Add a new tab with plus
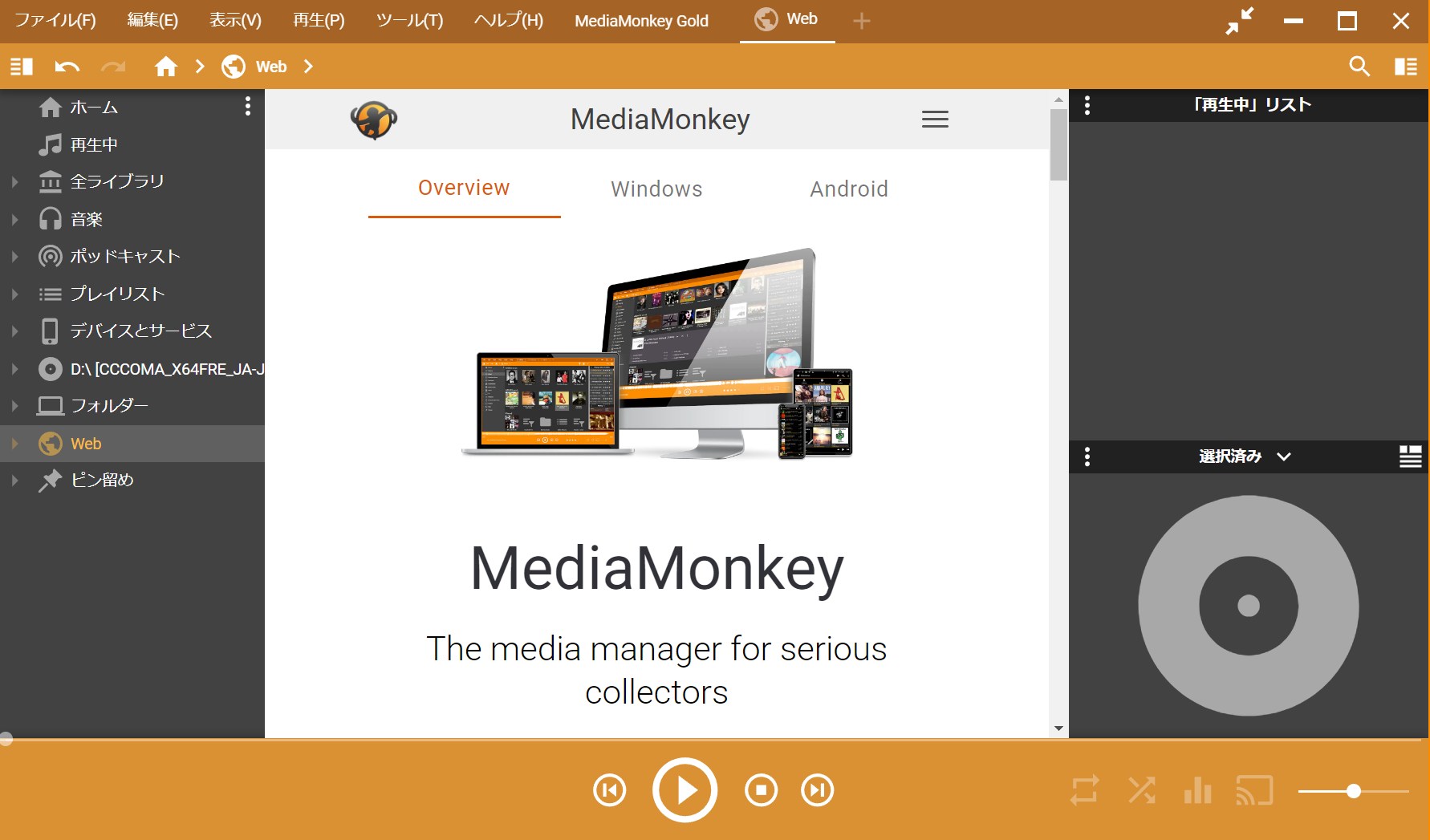The width and height of the screenshot is (1430, 840). coord(862,21)
